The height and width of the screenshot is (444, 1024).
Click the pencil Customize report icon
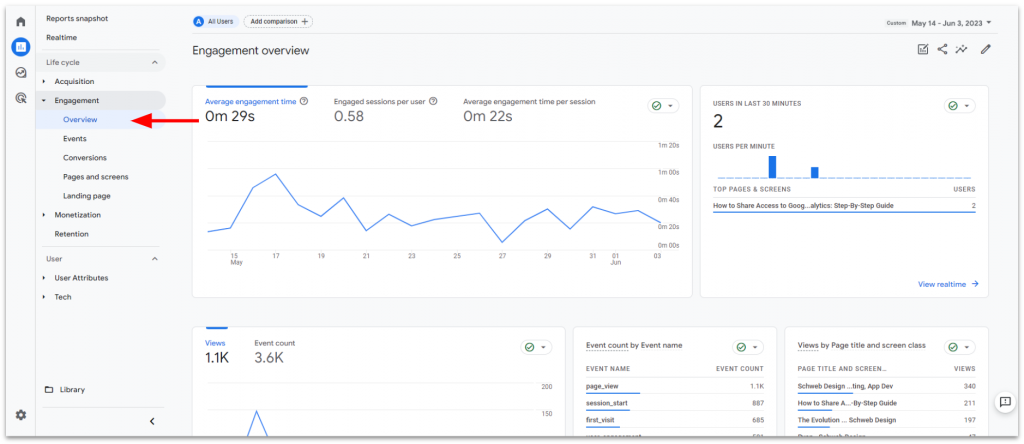985,49
